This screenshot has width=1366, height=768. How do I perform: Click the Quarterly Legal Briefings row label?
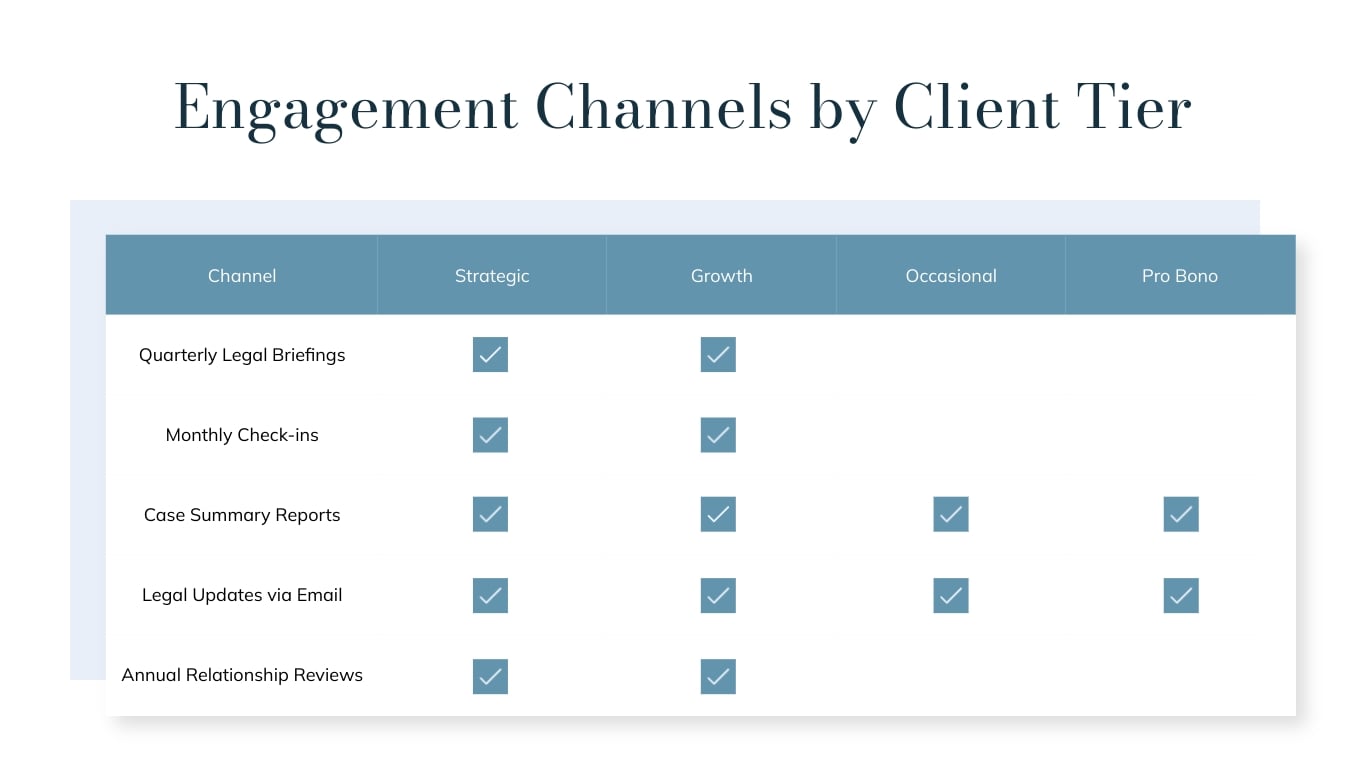click(x=242, y=355)
